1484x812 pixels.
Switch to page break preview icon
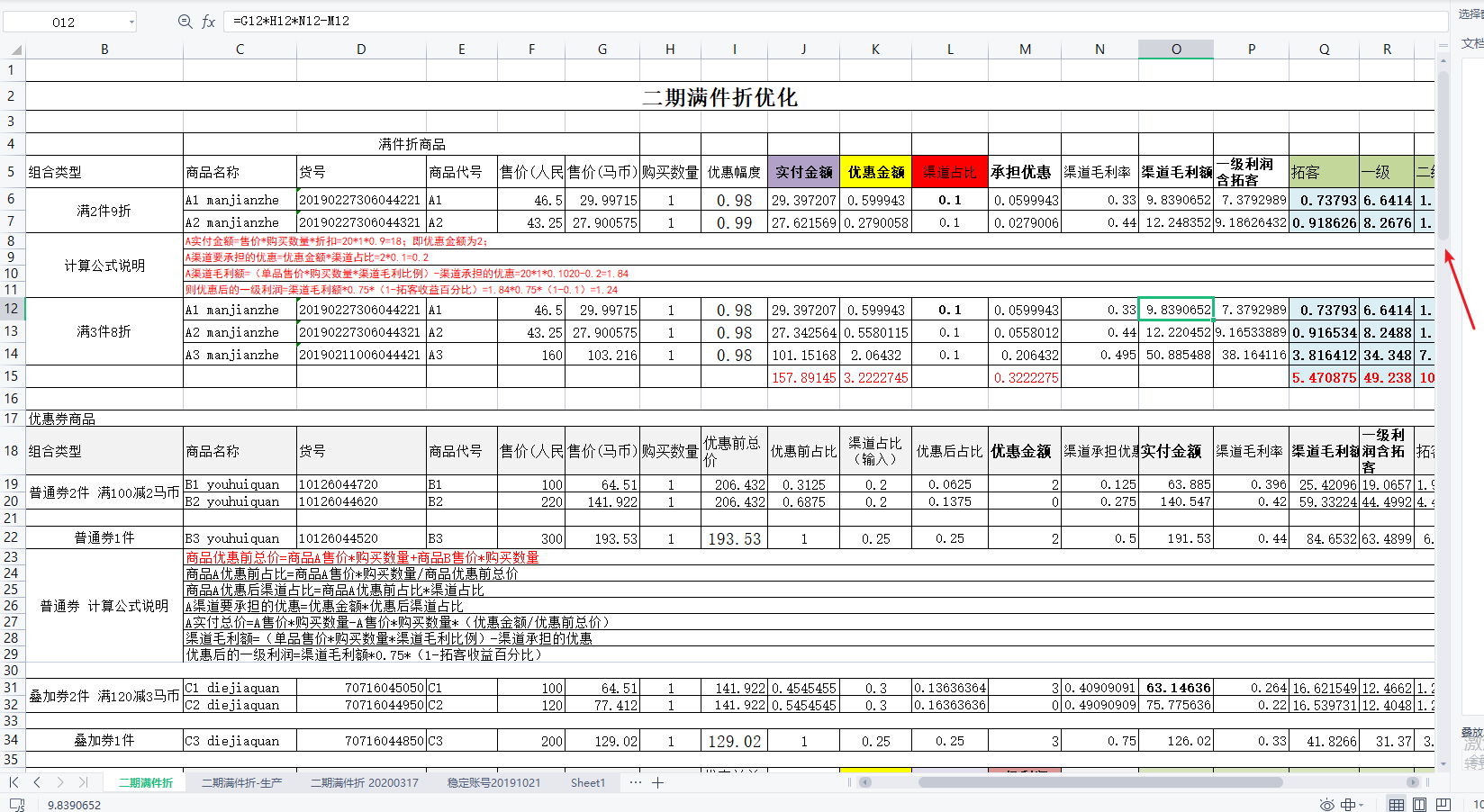[1443, 804]
